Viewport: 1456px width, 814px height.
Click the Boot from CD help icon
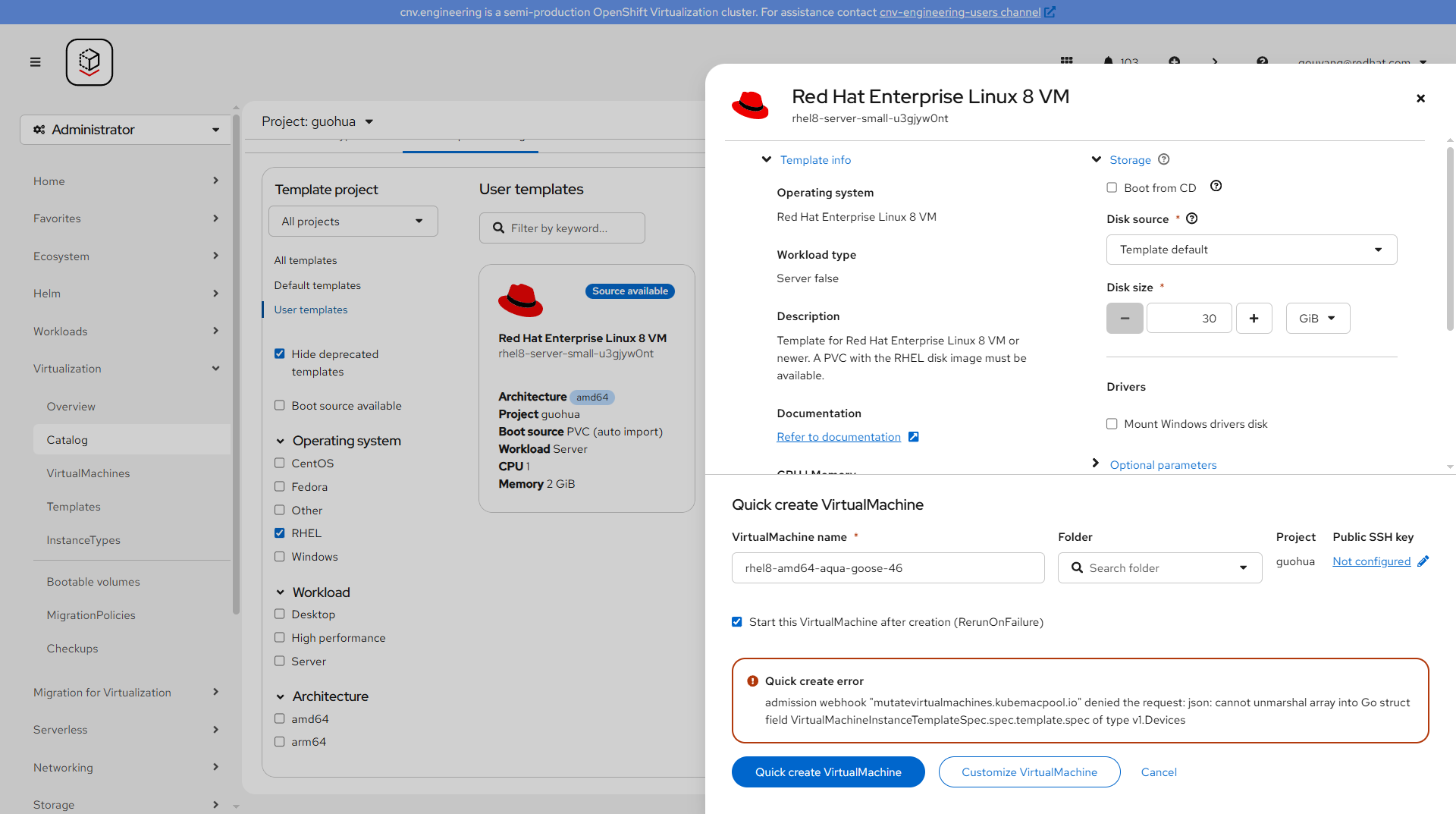point(1216,187)
